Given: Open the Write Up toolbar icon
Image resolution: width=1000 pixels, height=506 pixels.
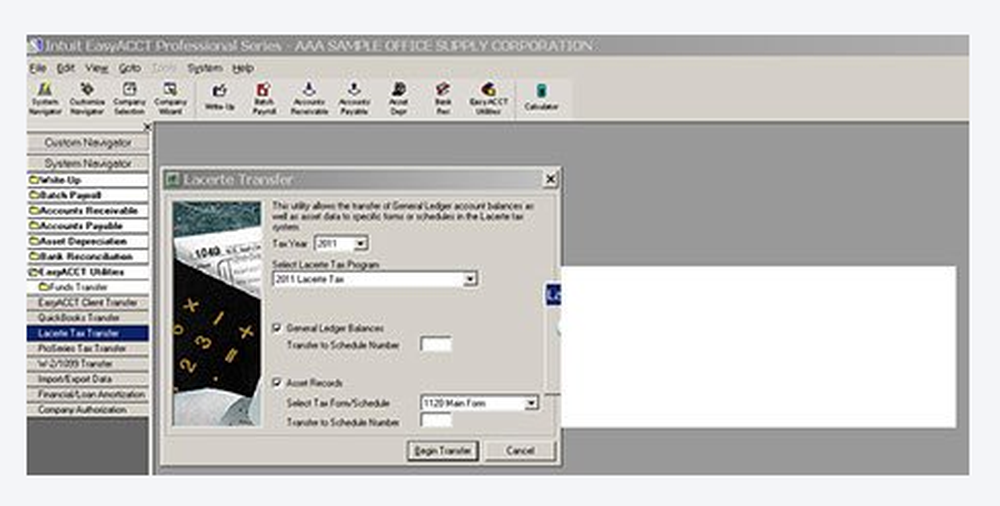Looking at the screenshot, I should [x=219, y=97].
